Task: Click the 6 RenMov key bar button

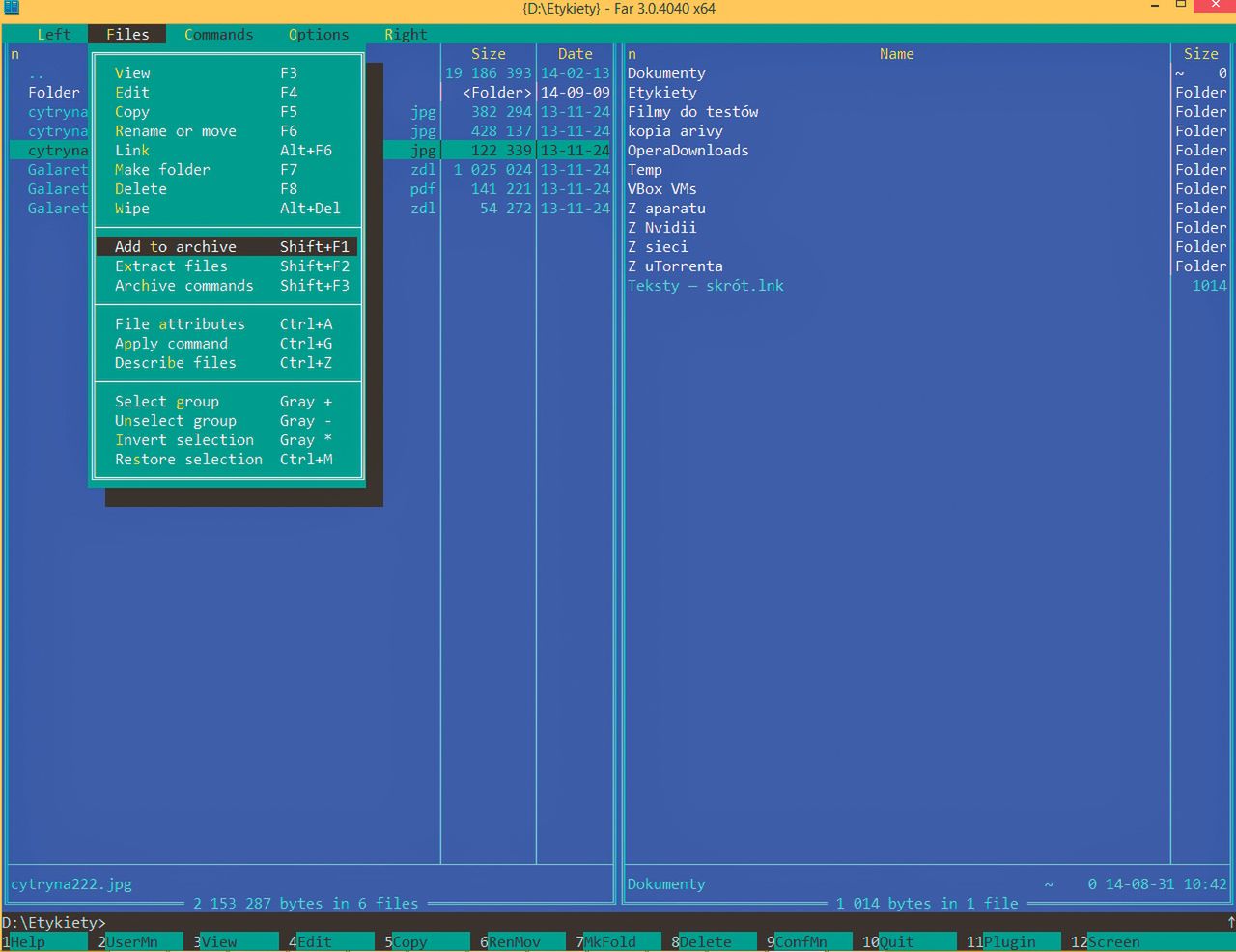Action: 522,941
